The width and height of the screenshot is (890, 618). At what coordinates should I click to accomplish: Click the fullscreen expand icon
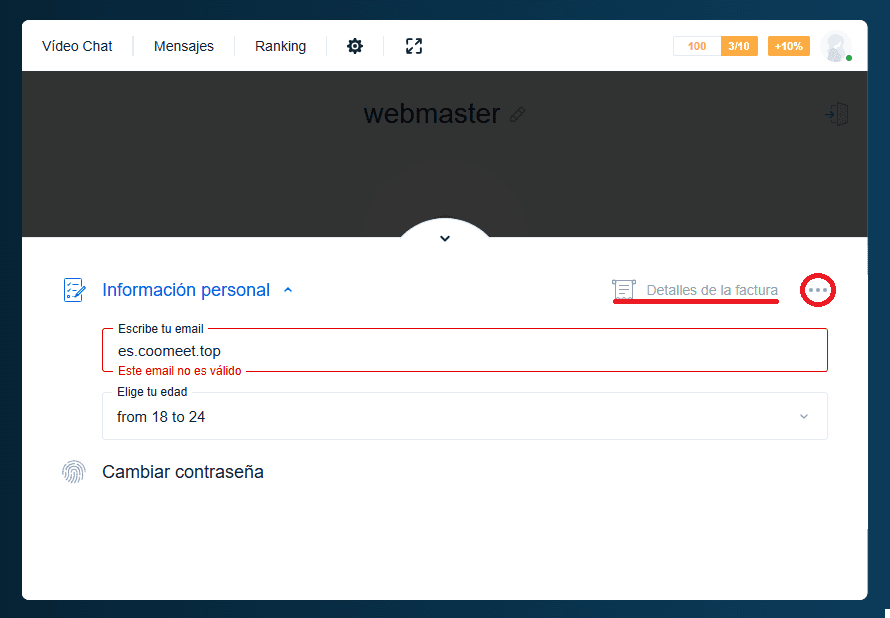coord(414,46)
